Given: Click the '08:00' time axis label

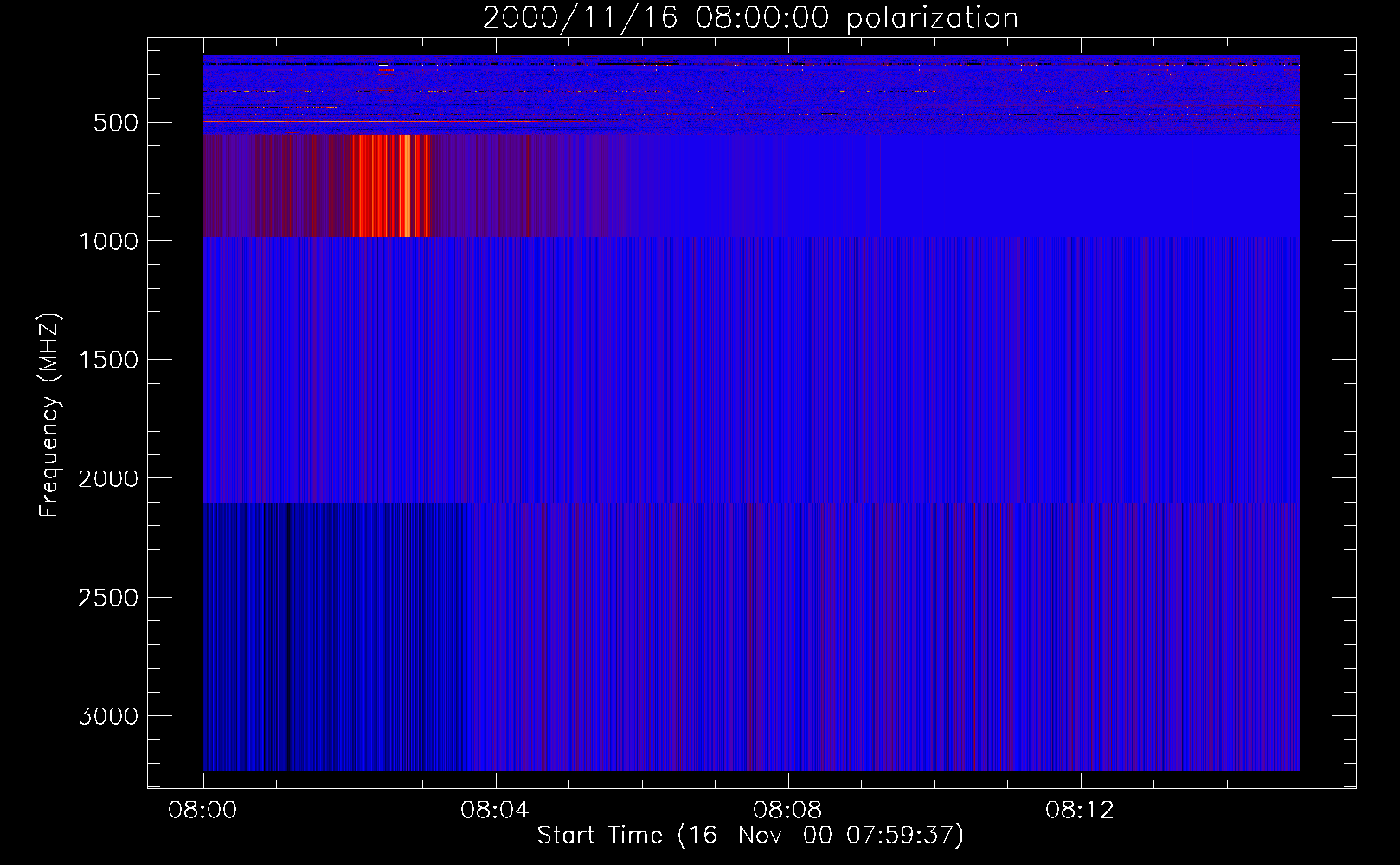Looking at the screenshot, I should click(203, 811).
